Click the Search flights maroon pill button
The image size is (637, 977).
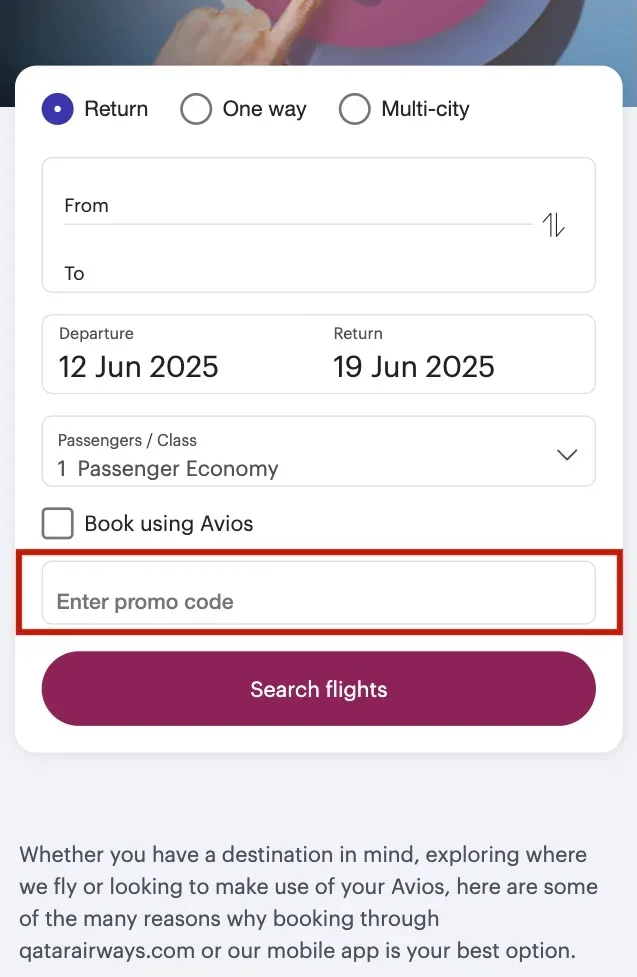pos(318,689)
